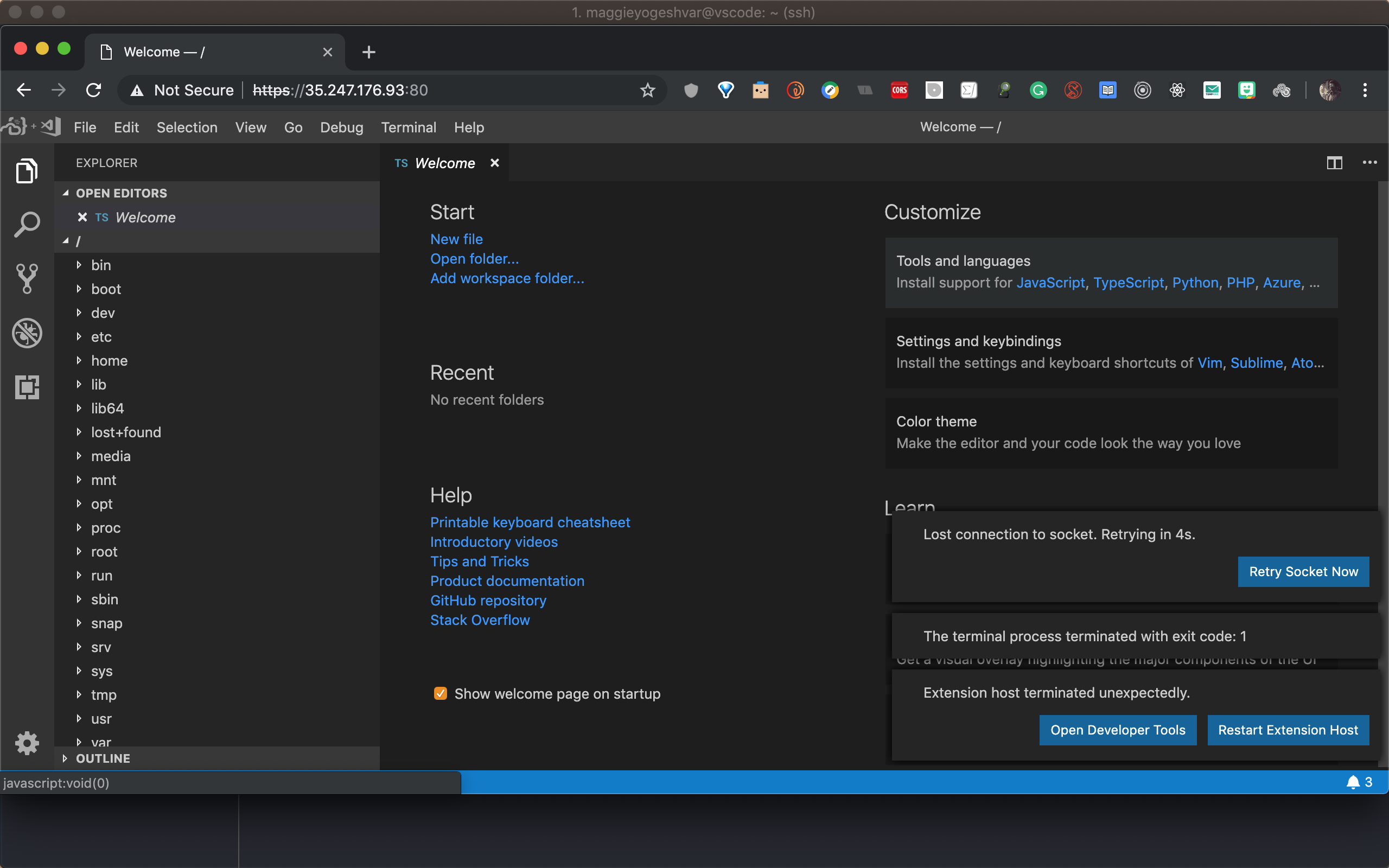Click the Printable keyboard cheatsheet link
The height and width of the screenshot is (868, 1389).
pyautogui.click(x=530, y=522)
